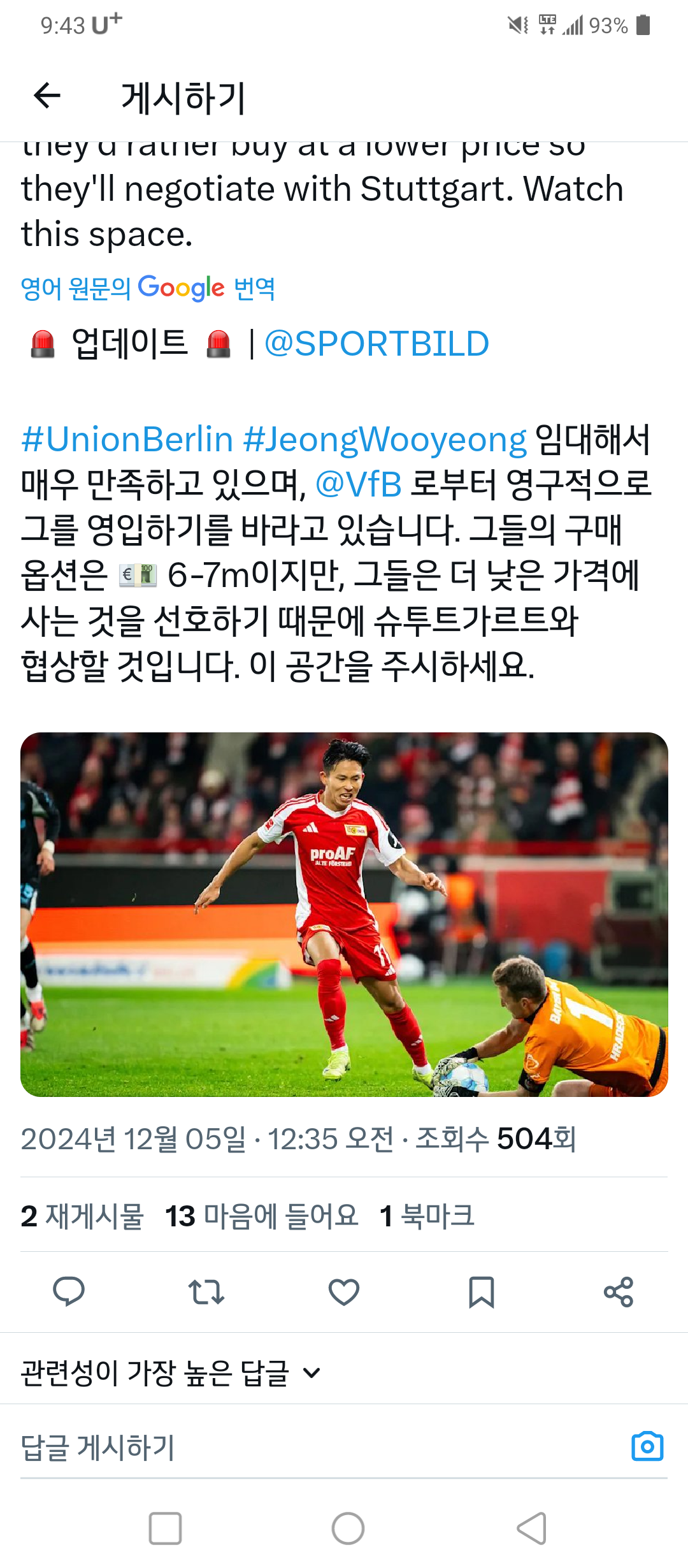Open the #UnionBerlin hashtag

pos(127,439)
